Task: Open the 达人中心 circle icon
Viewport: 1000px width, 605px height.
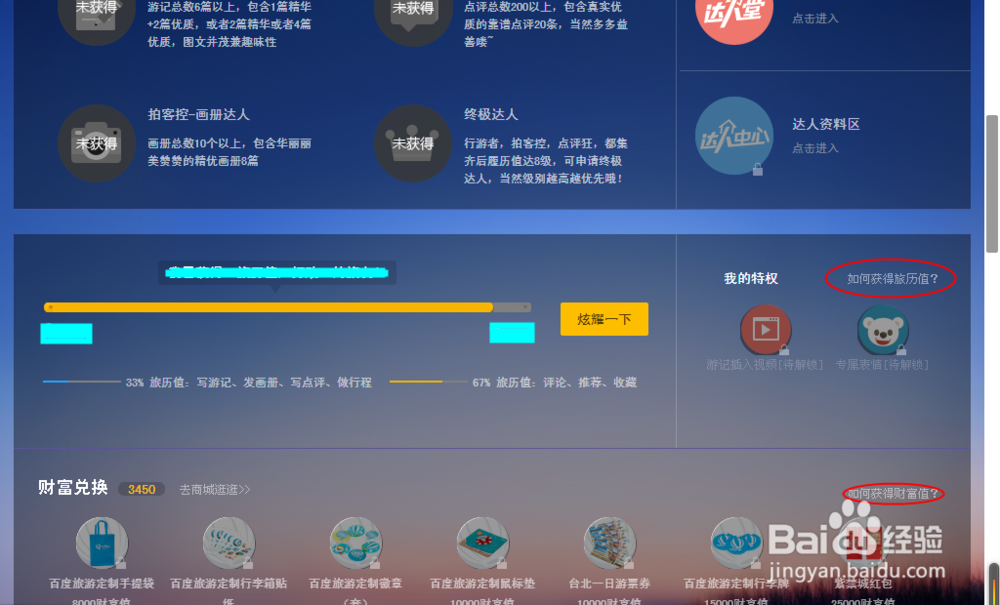Action: tap(734, 135)
